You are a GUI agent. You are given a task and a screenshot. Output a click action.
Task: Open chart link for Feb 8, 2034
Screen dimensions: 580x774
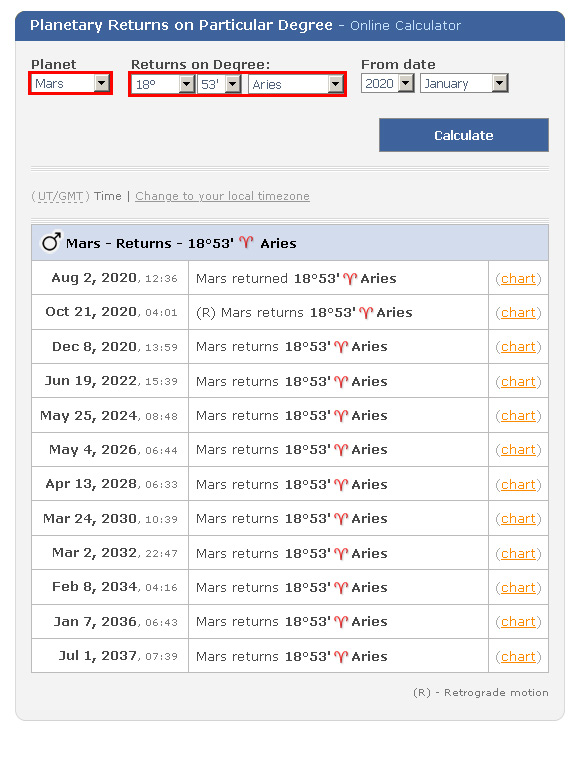tap(518, 588)
